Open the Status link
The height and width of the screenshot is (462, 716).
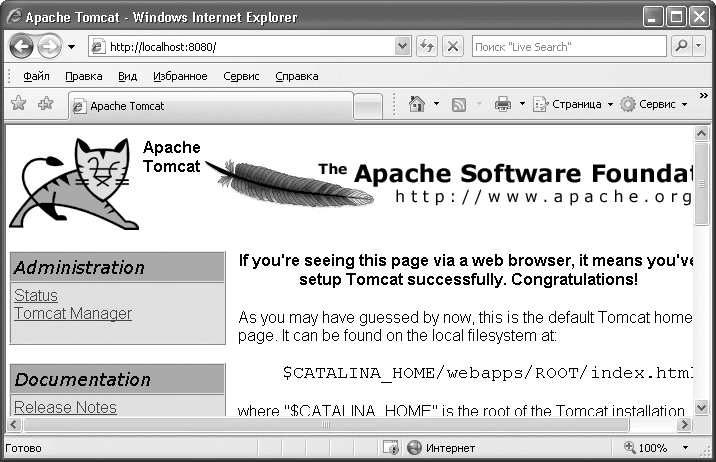point(36,295)
